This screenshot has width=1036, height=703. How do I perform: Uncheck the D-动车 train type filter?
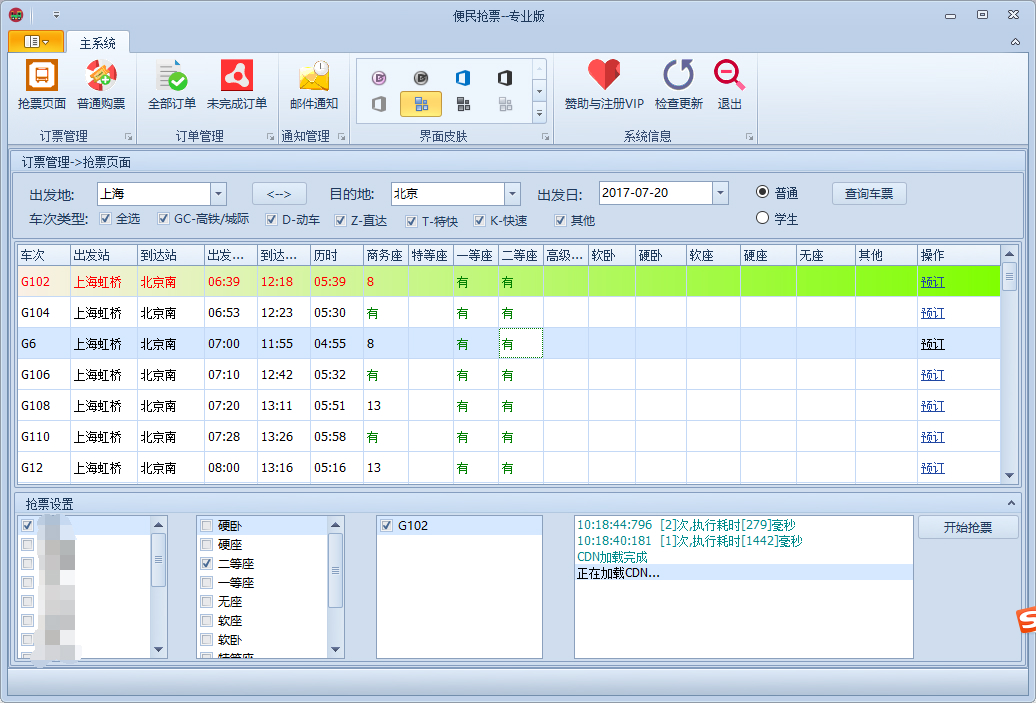pyautogui.click(x=270, y=220)
